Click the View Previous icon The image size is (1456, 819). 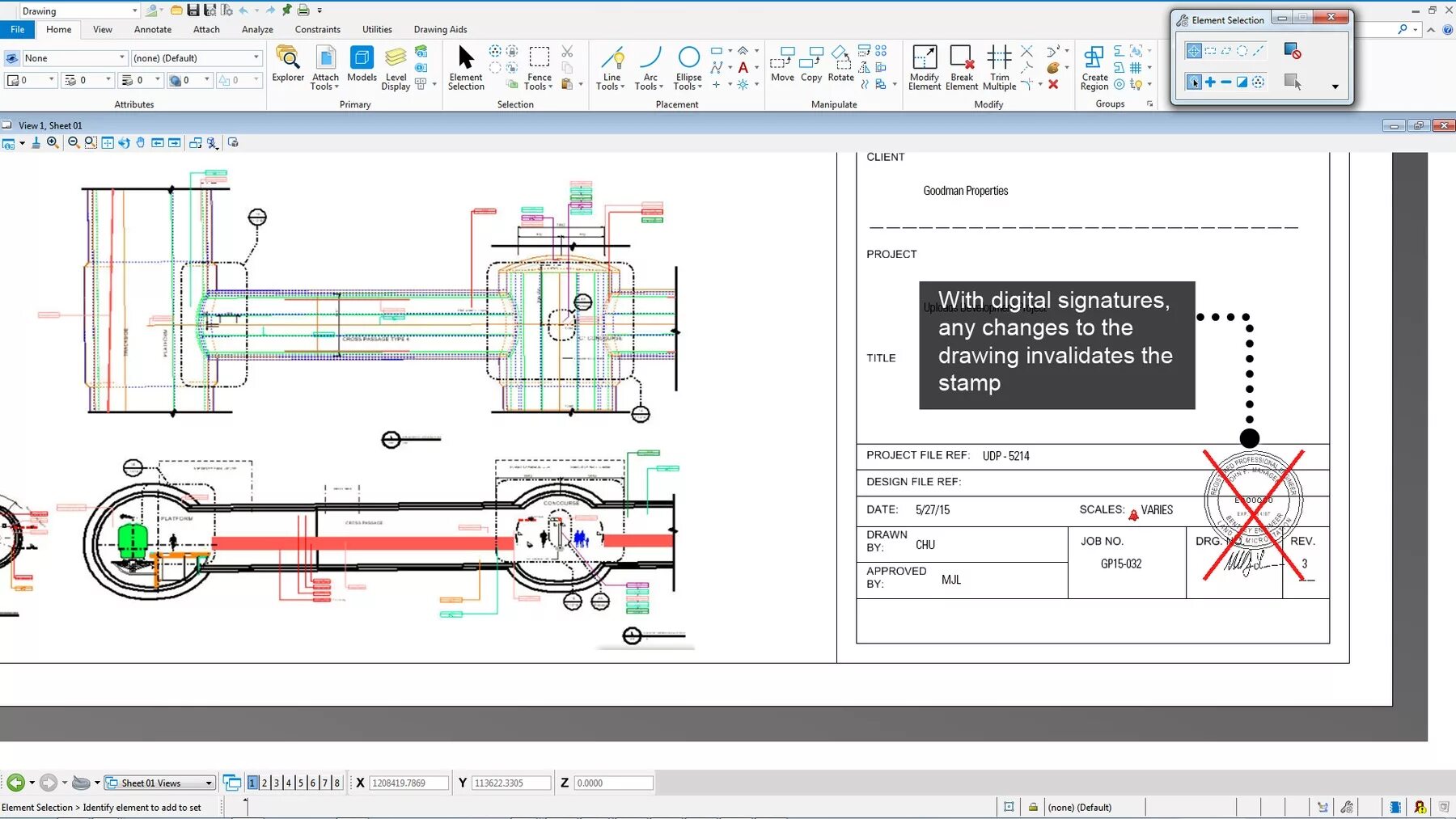coord(158,142)
